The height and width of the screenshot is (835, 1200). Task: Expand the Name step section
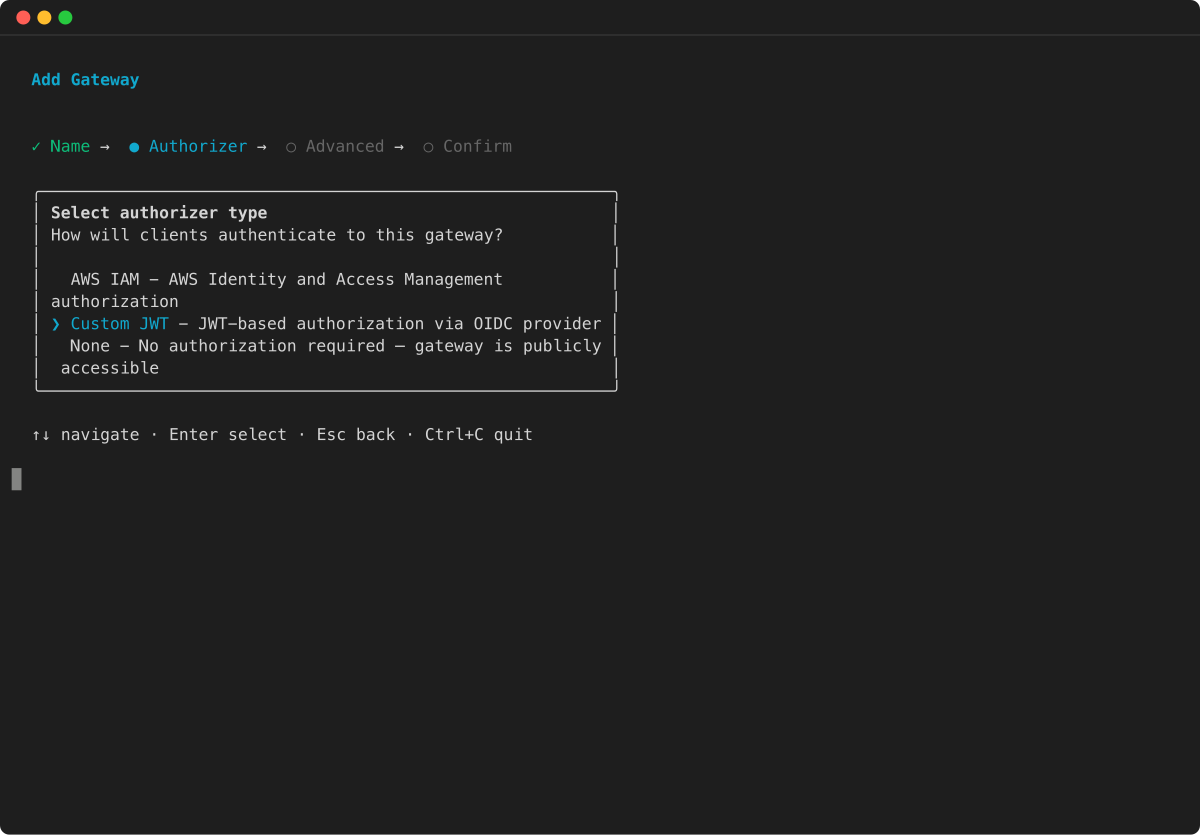[x=69, y=146]
